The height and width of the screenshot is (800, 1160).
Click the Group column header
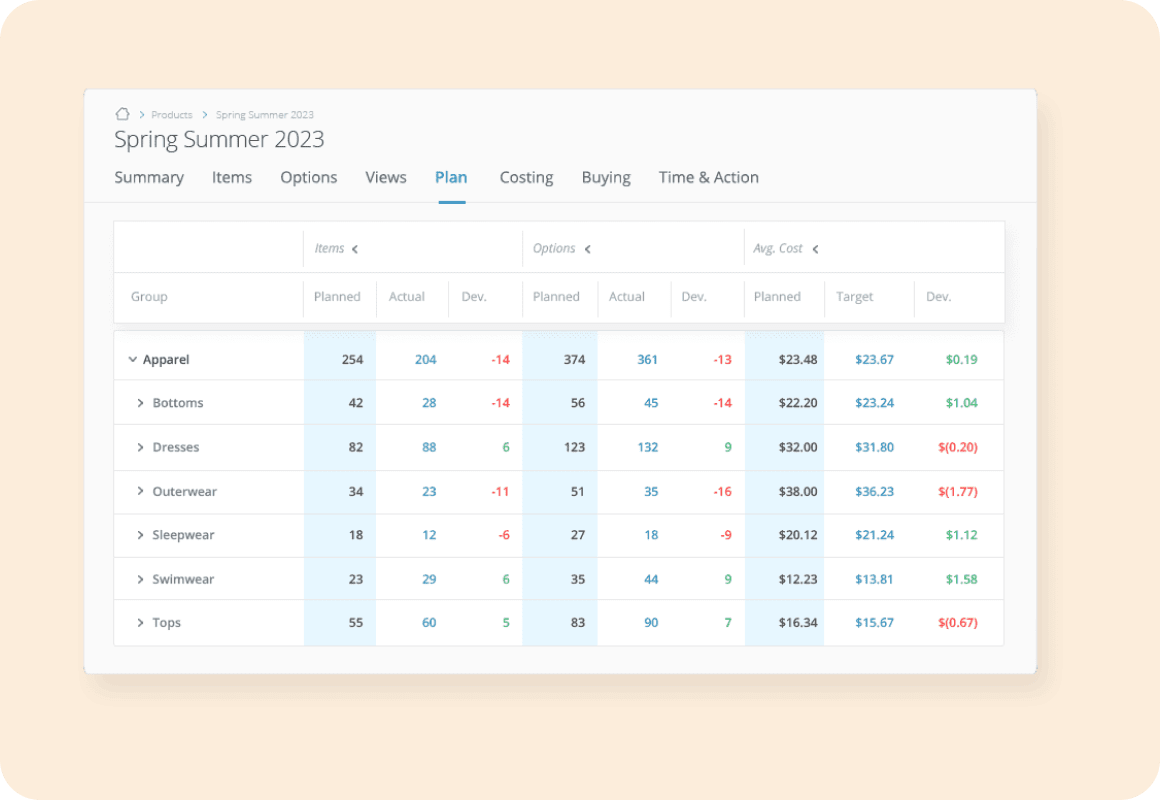149,297
